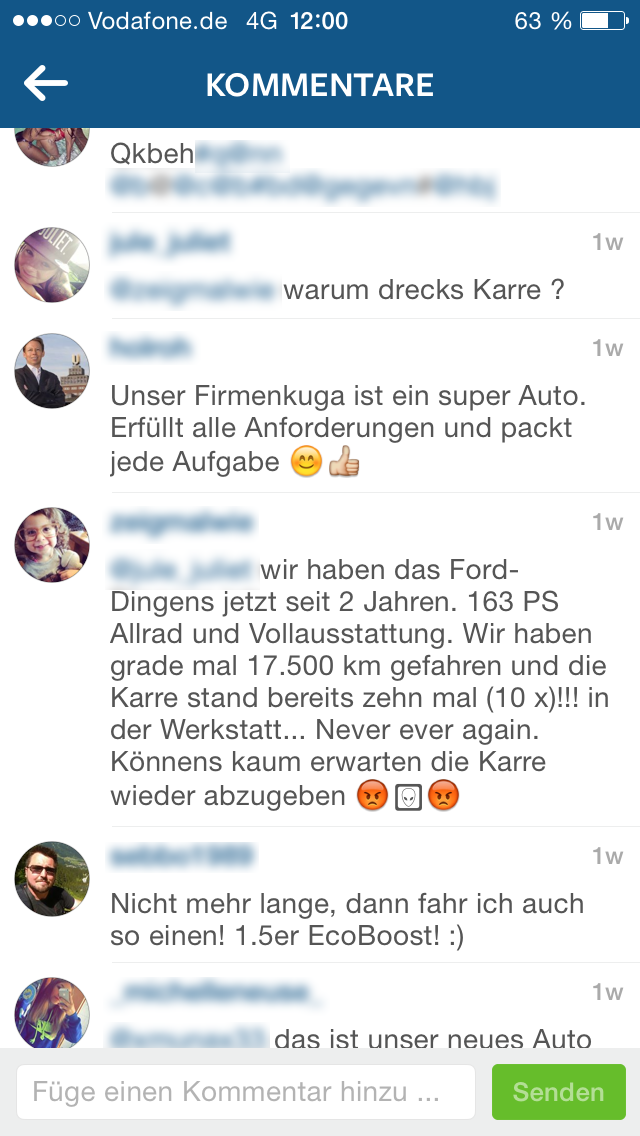Tap the mention before 'wir haben das Ford-'
The height and width of the screenshot is (1136, 640).
[x=185, y=570]
